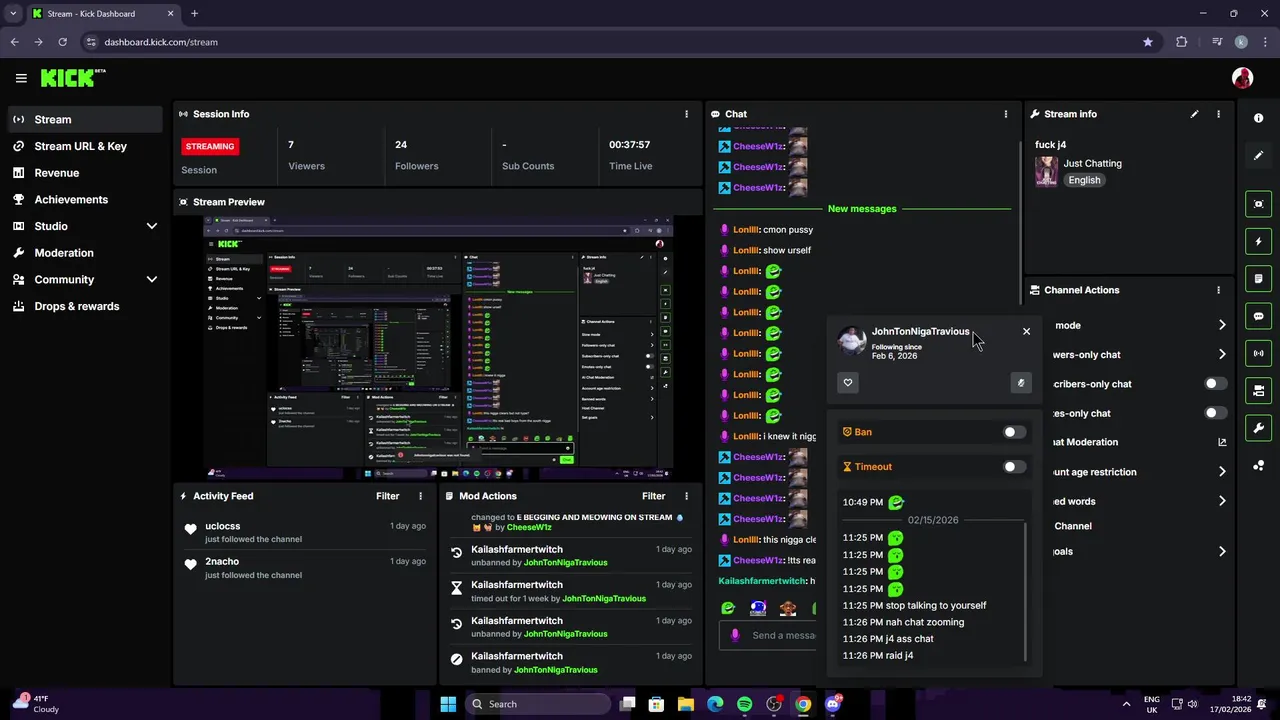Click the Stream Preview thumbnail
Viewport: 1280px width, 720px height.
click(438, 347)
